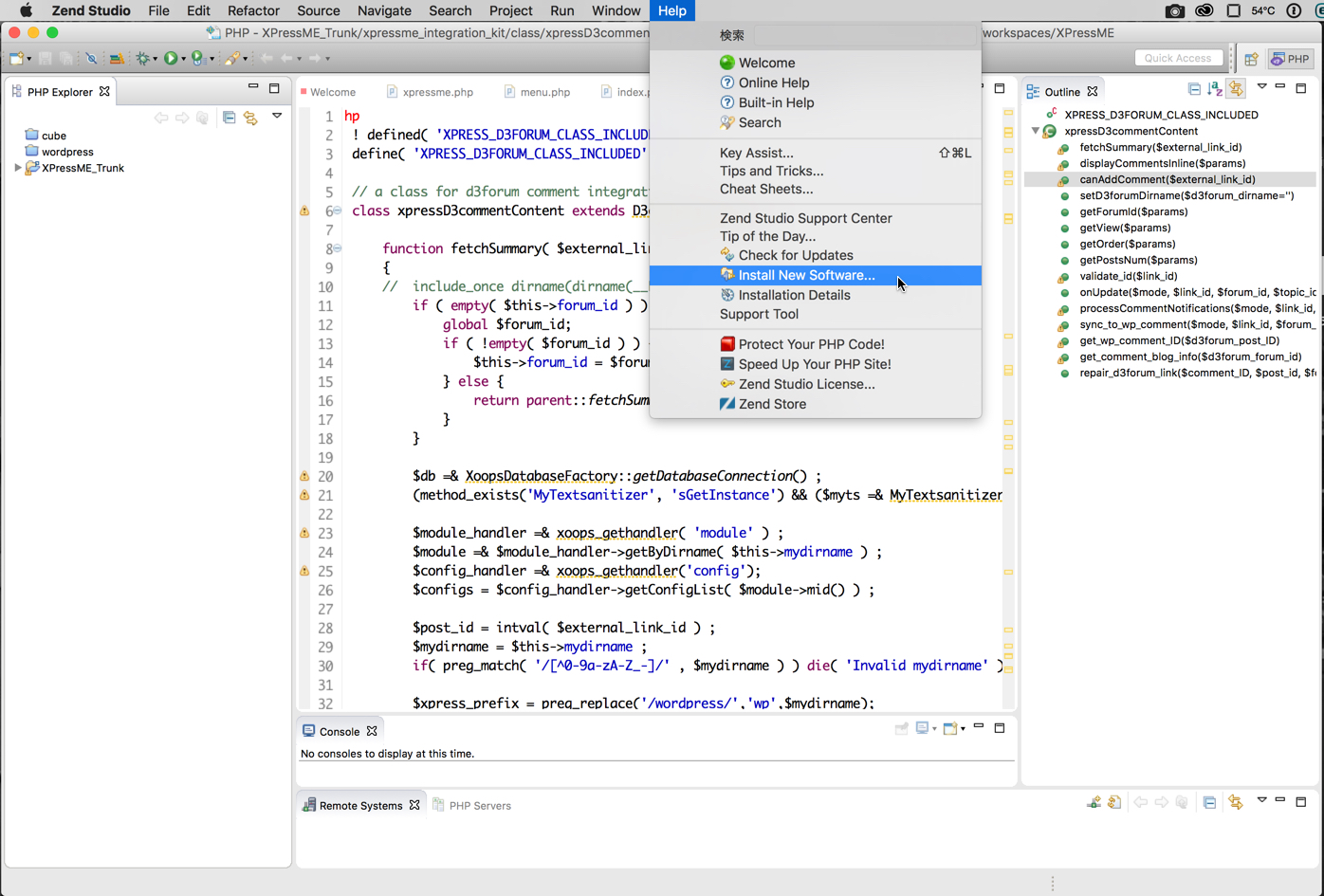Open the Debug dropdown arrow

coord(156,60)
